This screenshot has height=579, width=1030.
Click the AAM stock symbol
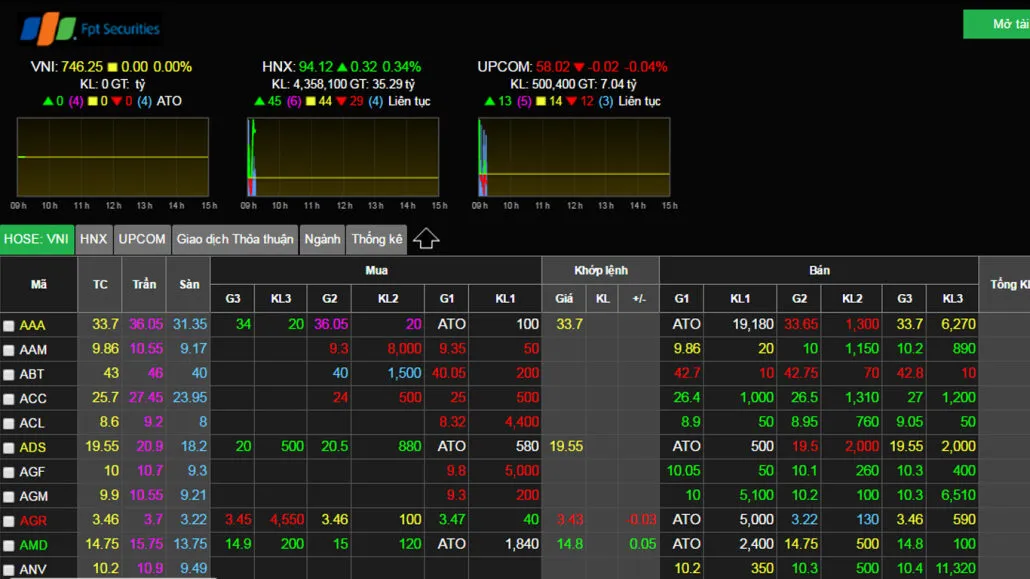(33, 350)
